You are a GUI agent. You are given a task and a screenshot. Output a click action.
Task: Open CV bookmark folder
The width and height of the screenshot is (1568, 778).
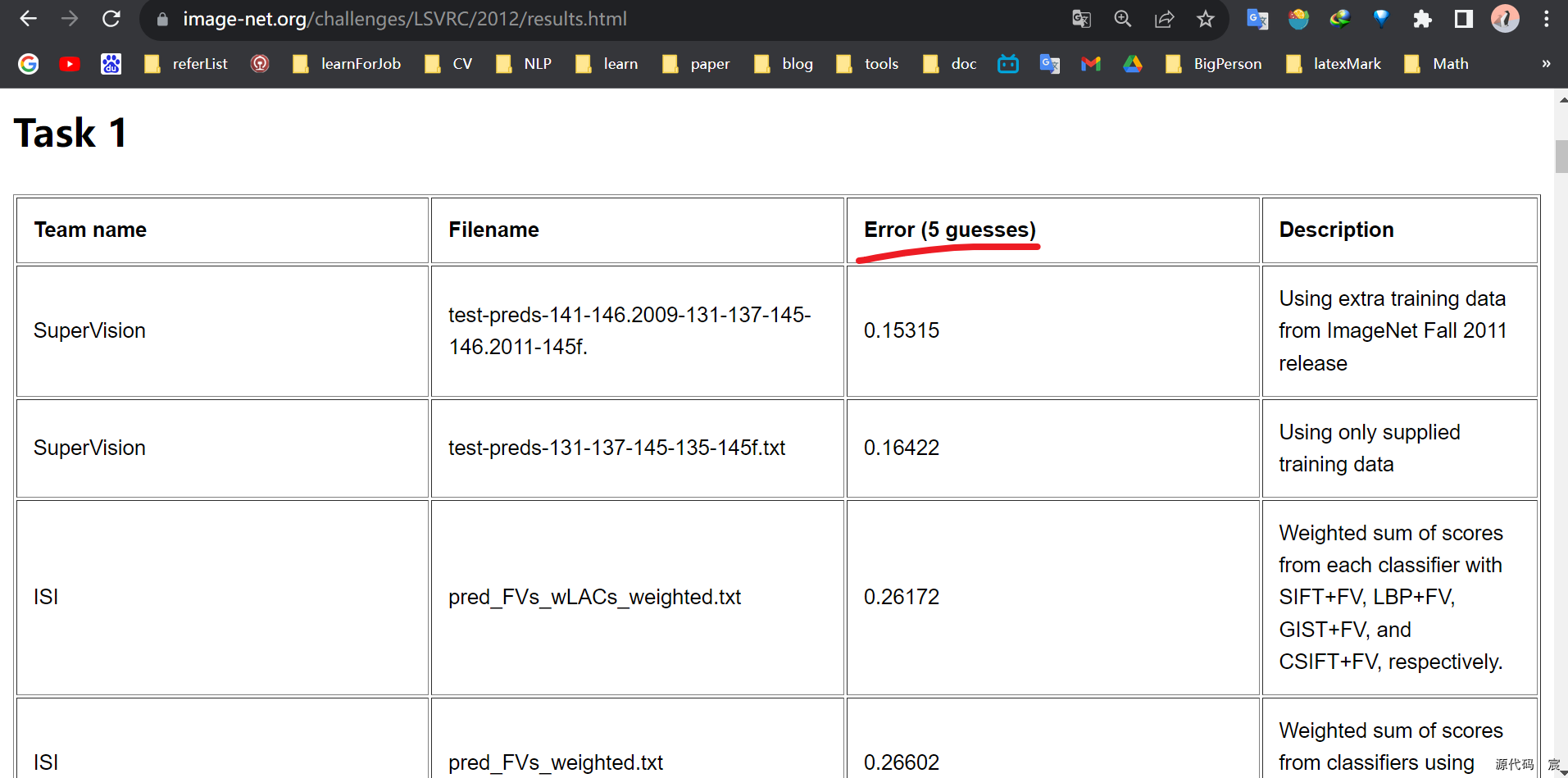pyautogui.click(x=448, y=64)
